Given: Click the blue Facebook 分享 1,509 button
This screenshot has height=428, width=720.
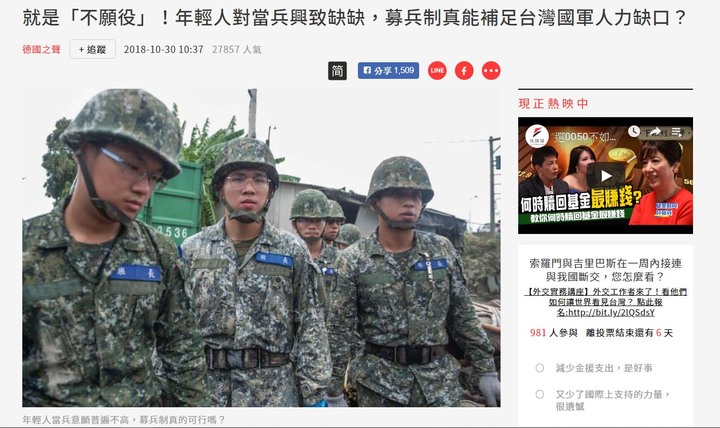Looking at the screenshot, I should point(388,71).
